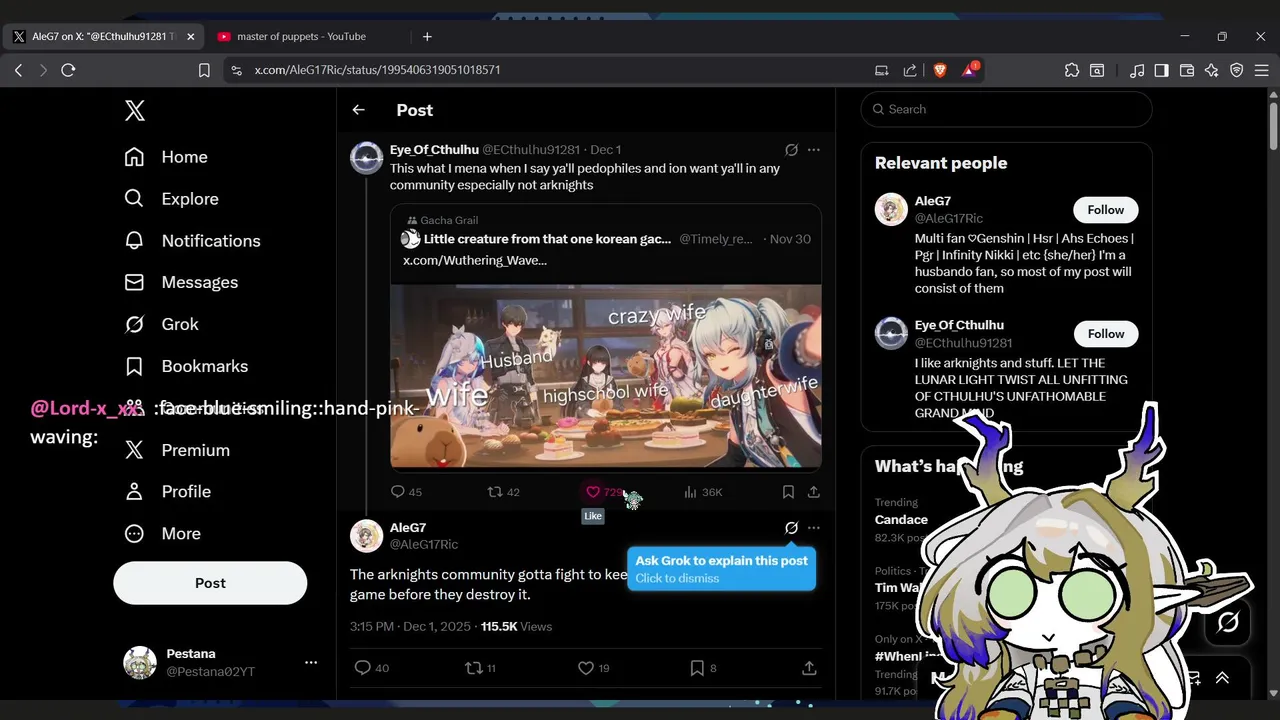Open AleG7 author name on post
The image size is (1280, 720).
(x=408, y=528)
